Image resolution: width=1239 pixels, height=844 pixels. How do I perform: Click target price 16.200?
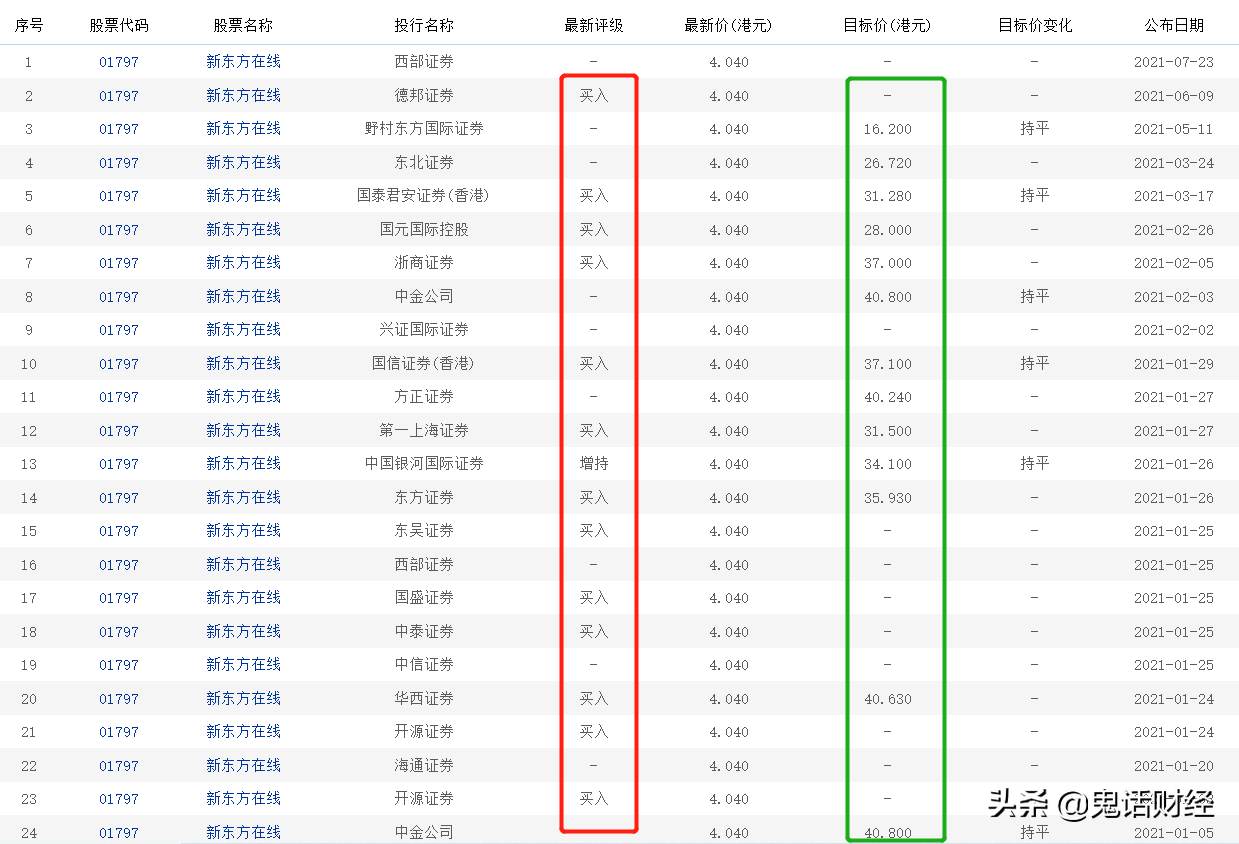click(x=887, y=129)
